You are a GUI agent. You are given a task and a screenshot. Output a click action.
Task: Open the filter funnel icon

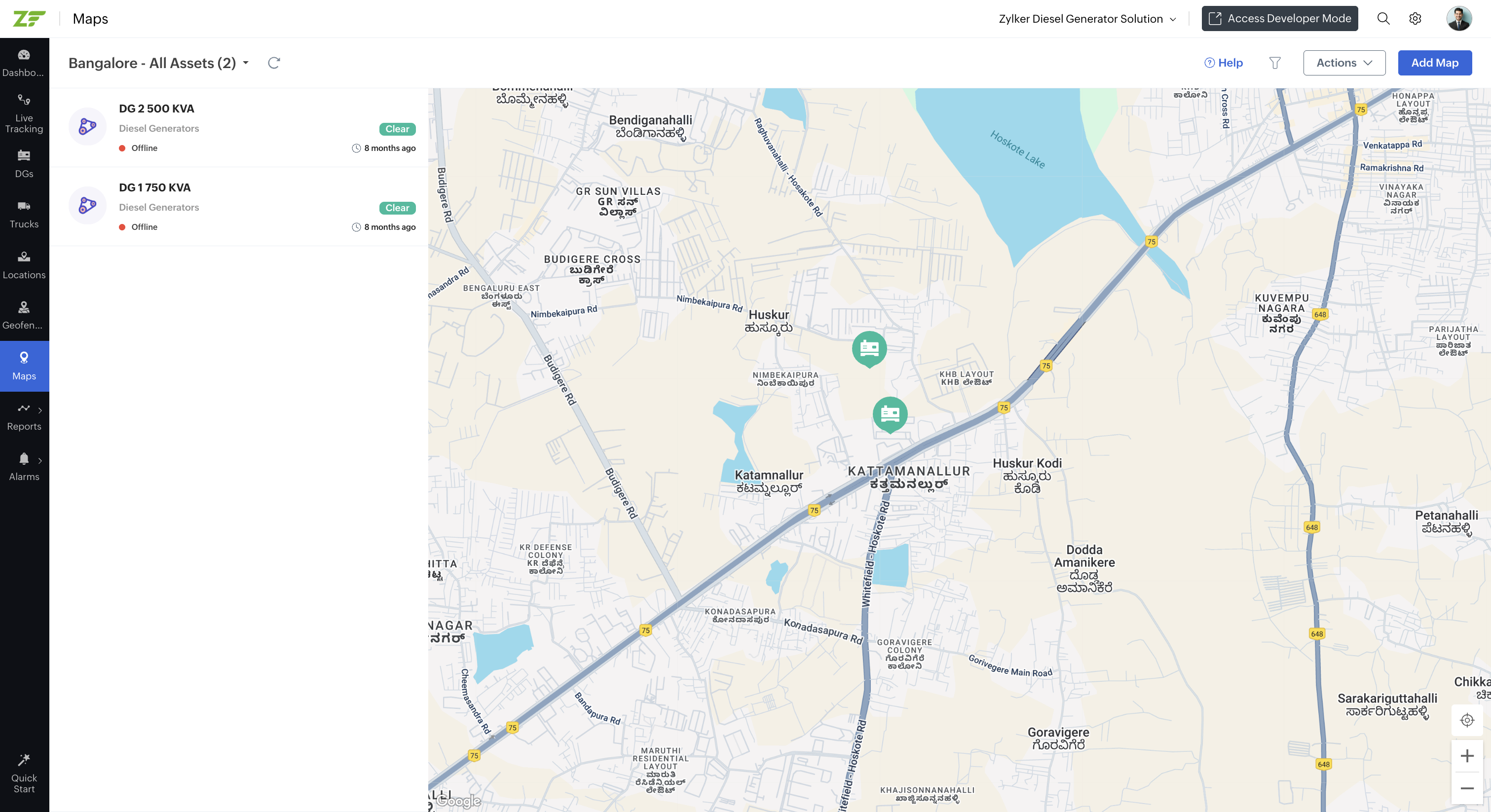click(x=1274, y=63)
